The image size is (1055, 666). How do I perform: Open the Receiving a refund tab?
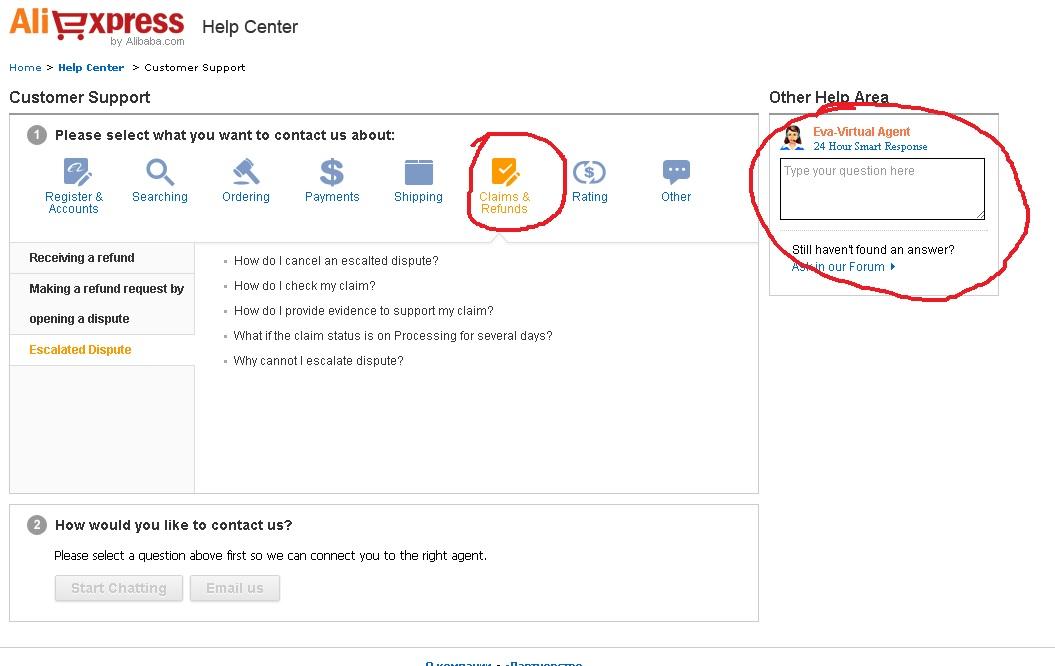pos(102,258)
